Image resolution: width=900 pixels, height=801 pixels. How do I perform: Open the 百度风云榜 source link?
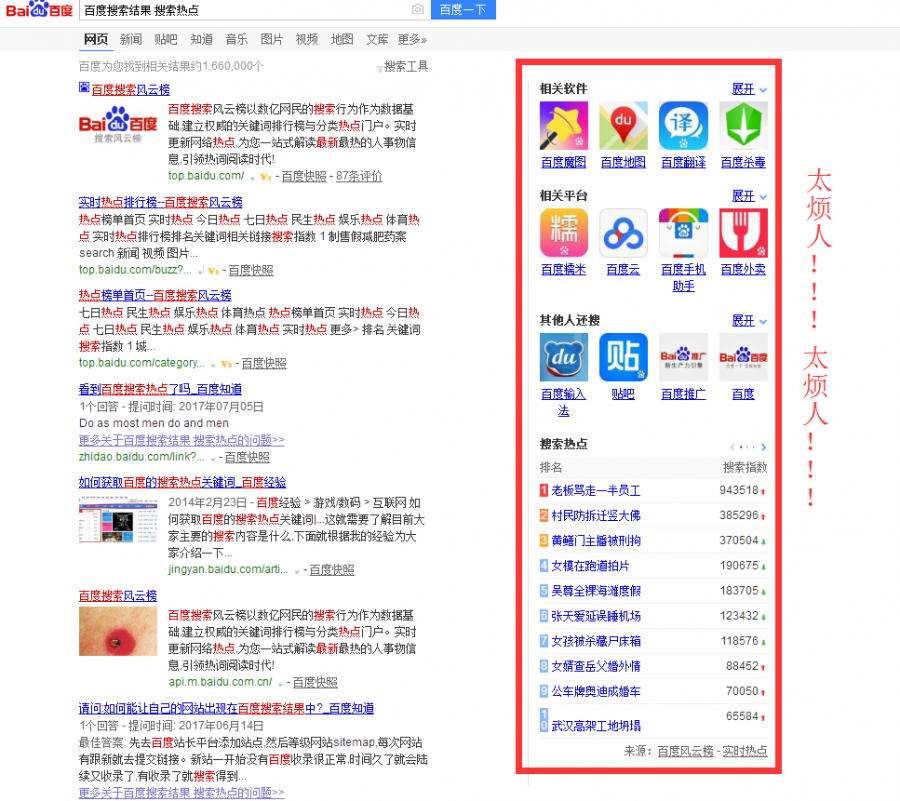coord(685,751)
